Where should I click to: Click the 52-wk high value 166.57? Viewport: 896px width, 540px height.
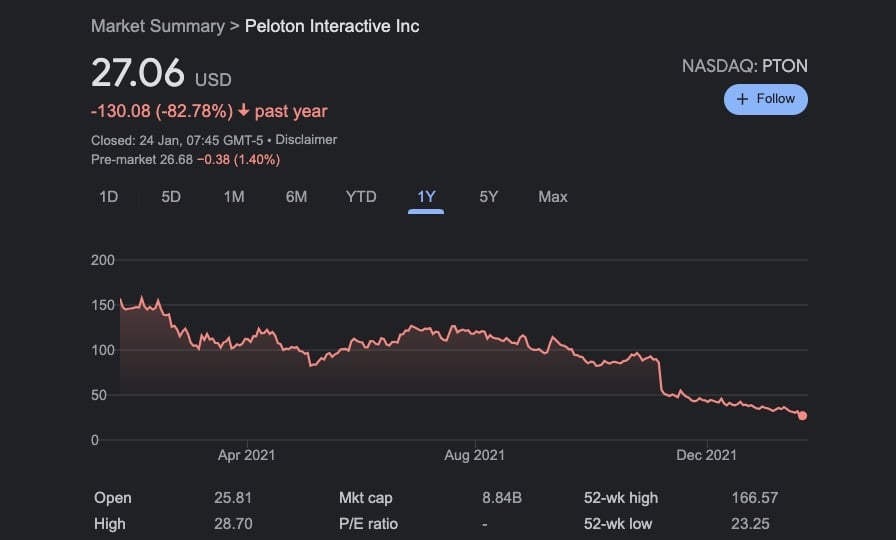pyautogui.click(x=754, y=498)
